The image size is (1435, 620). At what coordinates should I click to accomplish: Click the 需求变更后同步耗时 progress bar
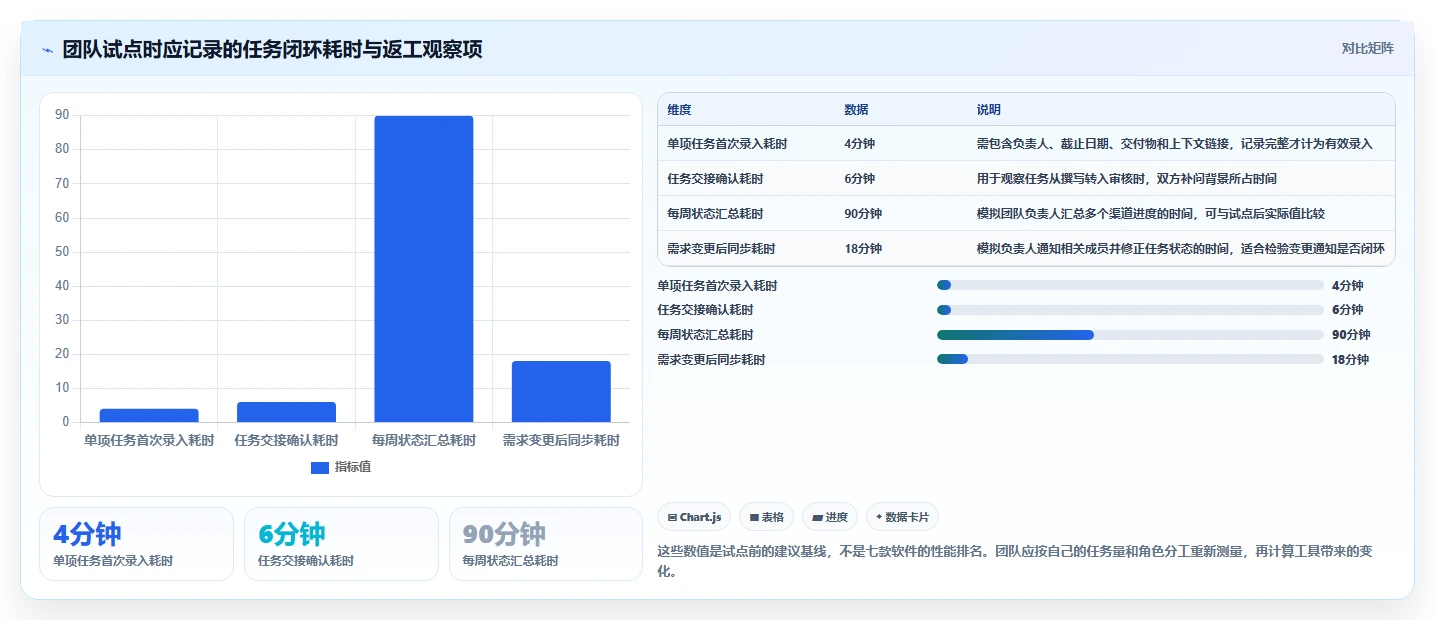(x=1130, y=359)
